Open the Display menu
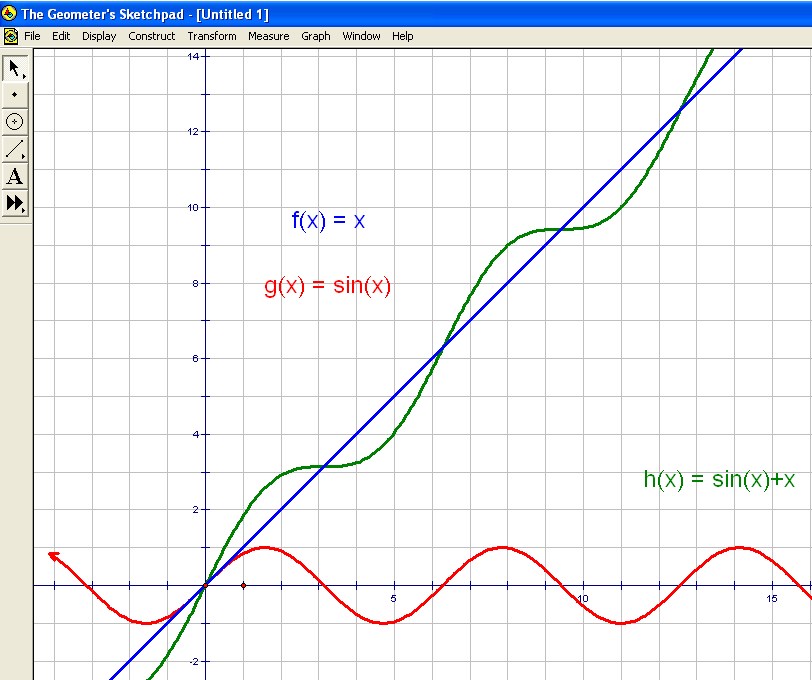Screen dimensions: 812x680 tap(99, 36)
